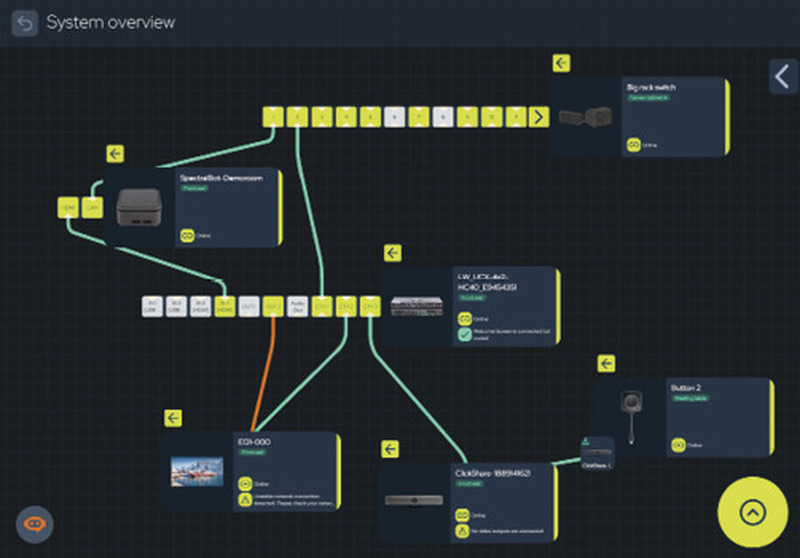Expand the side panel with the left chevron
Image resolution: width=800 pixels, height=558 pixels.
pos(783,77)
